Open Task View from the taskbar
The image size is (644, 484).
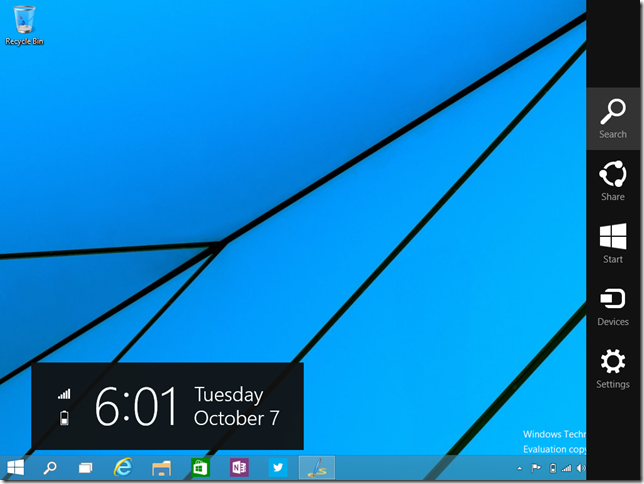click(85, 468)
